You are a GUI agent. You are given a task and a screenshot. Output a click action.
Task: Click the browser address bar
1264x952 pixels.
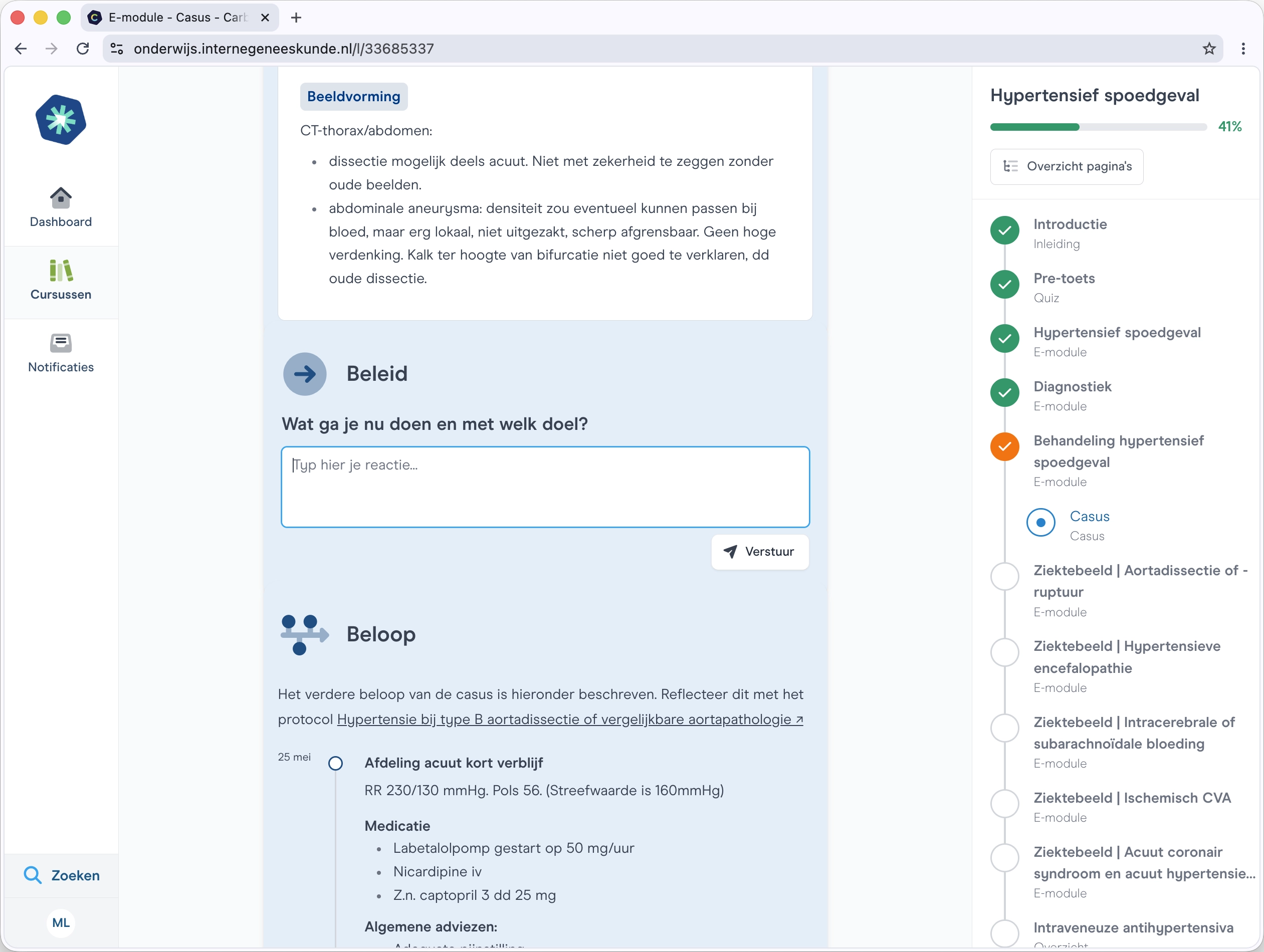click(663, 49)
